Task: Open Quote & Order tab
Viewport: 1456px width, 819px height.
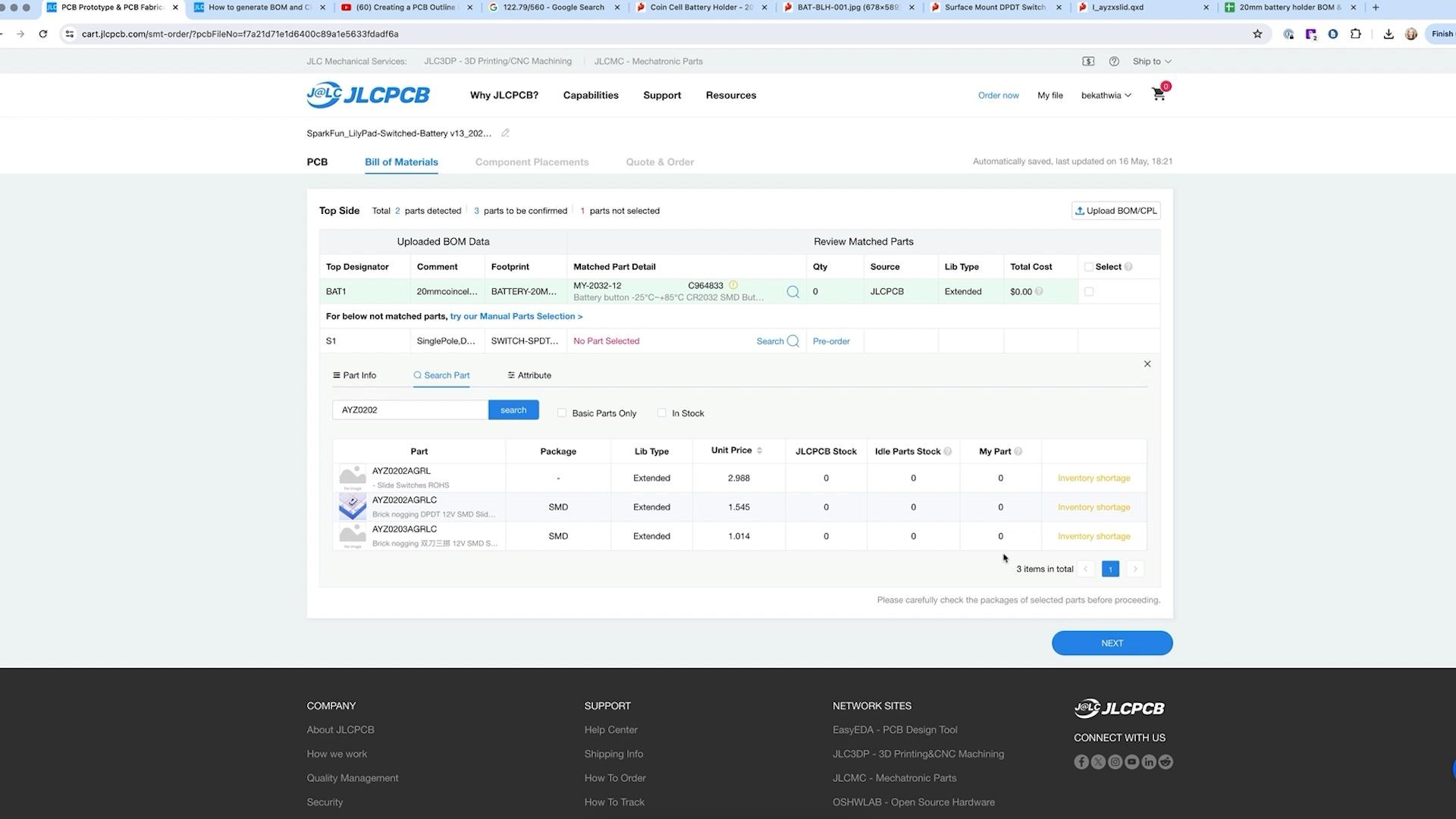Action: click(660, 162)
